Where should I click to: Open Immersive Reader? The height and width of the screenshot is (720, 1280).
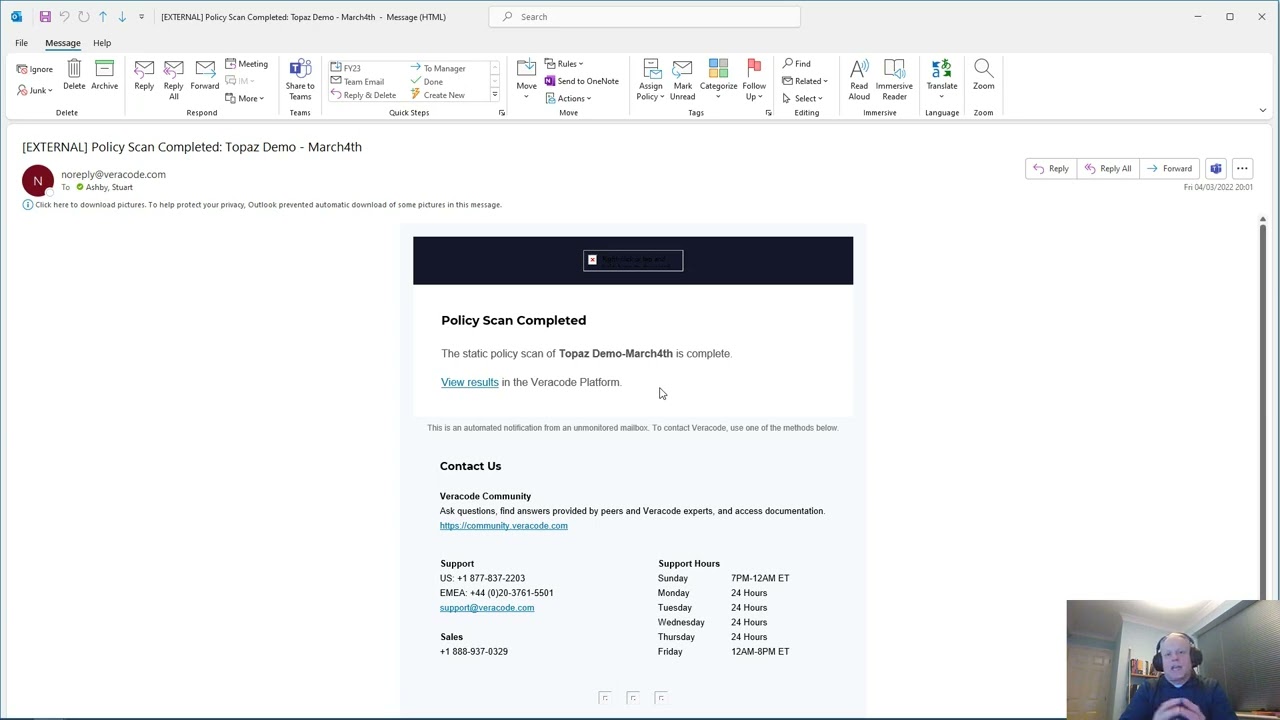[894, 80]
